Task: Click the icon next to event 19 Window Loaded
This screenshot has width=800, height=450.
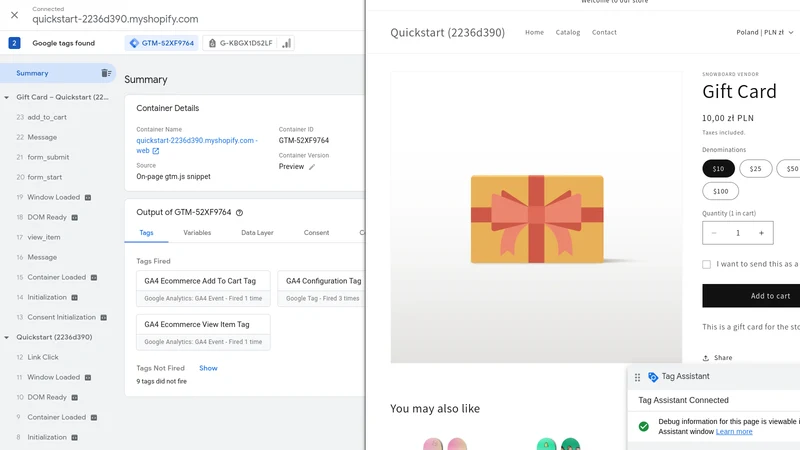Action: point(88,197)
